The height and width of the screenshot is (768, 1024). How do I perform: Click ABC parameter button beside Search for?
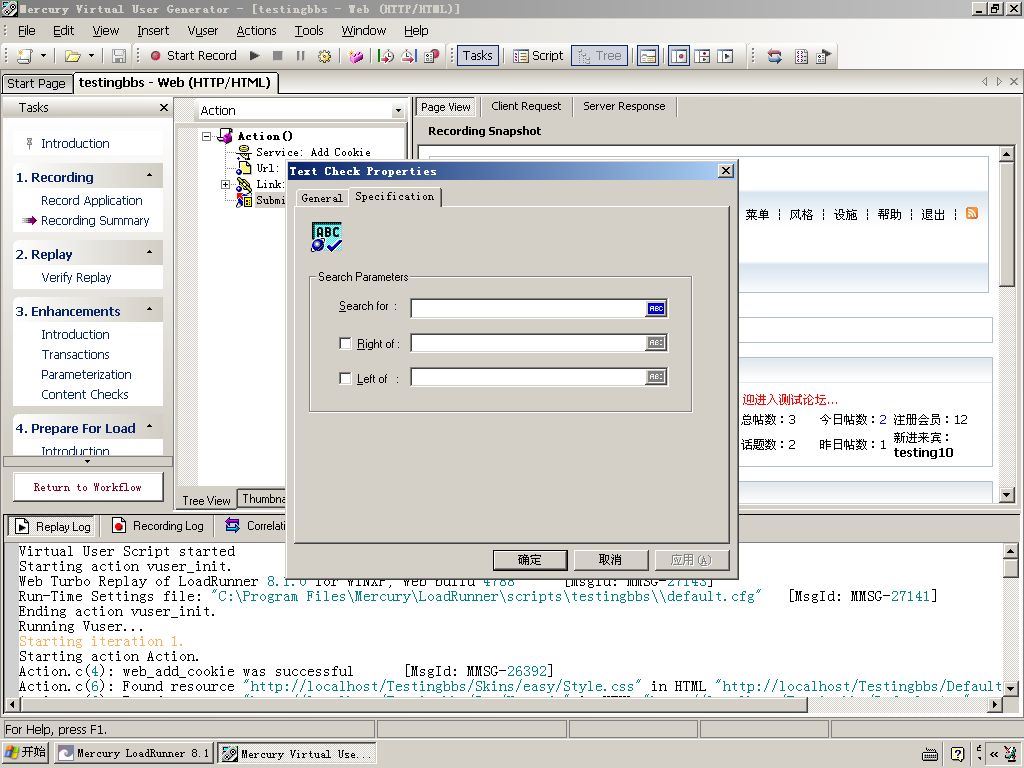tap(656, 308)
